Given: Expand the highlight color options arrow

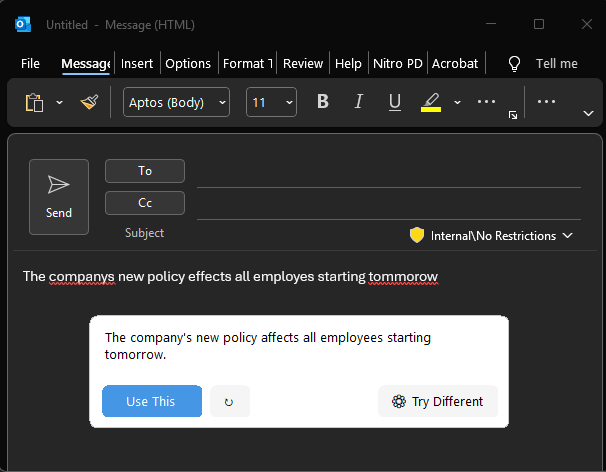Looking at the screenshot, I should 457,102.
